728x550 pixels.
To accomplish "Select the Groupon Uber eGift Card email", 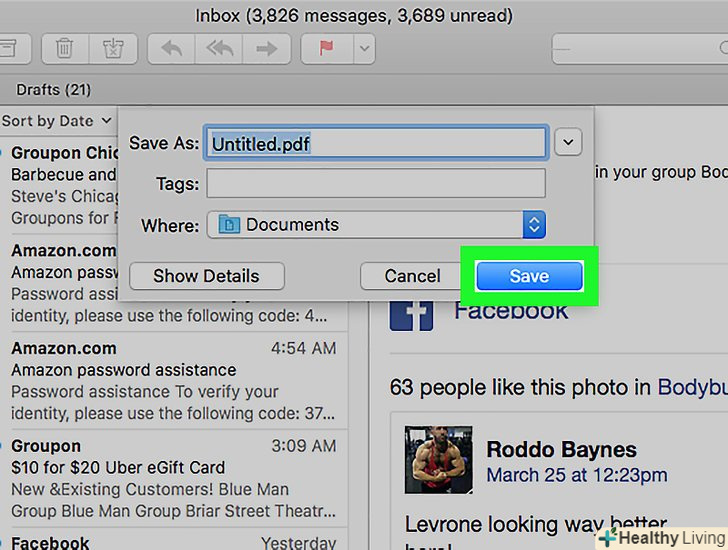I will click(174, 478).
